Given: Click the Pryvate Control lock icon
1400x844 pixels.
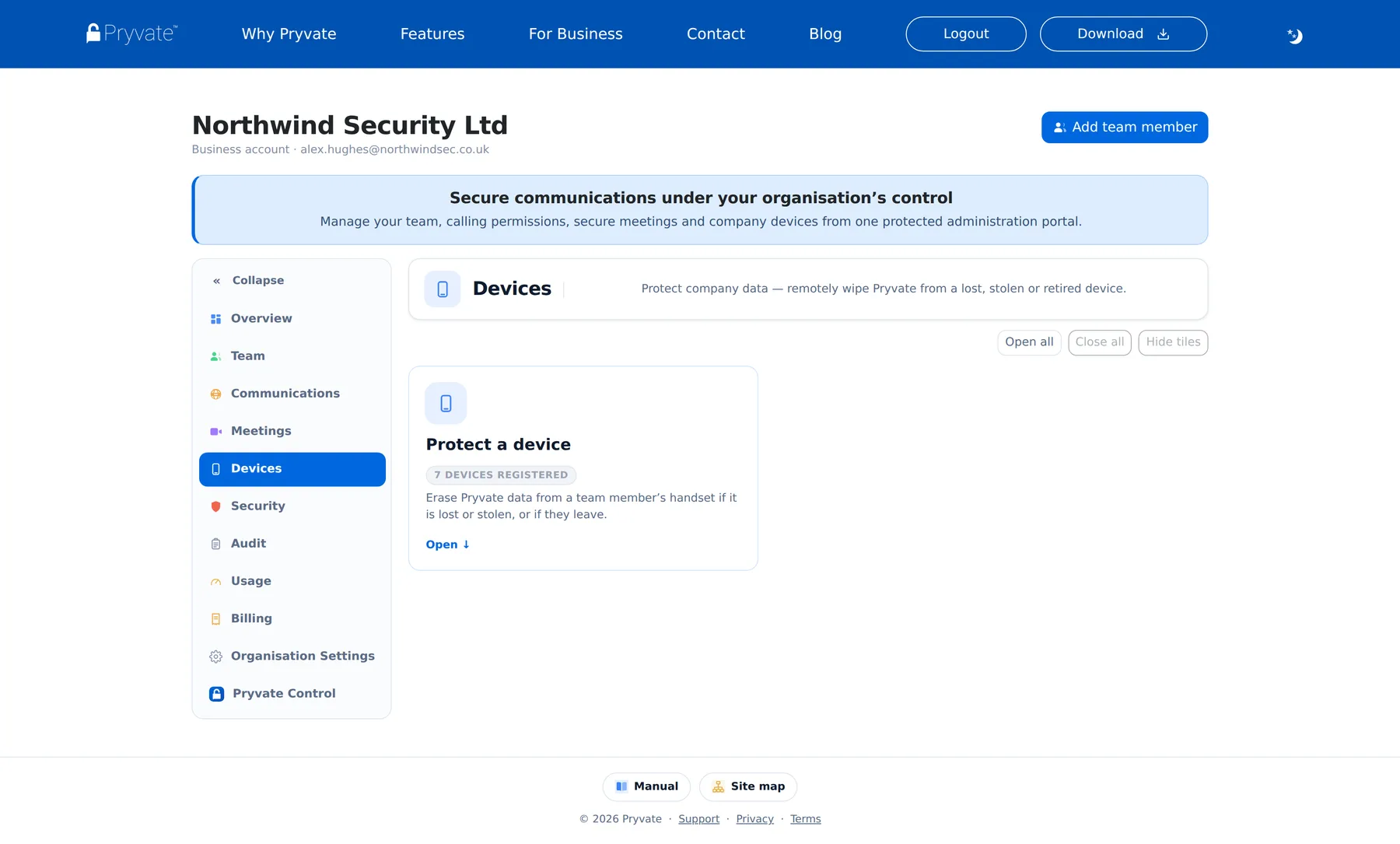Looking at the screenshot, I should pos(217,694).
